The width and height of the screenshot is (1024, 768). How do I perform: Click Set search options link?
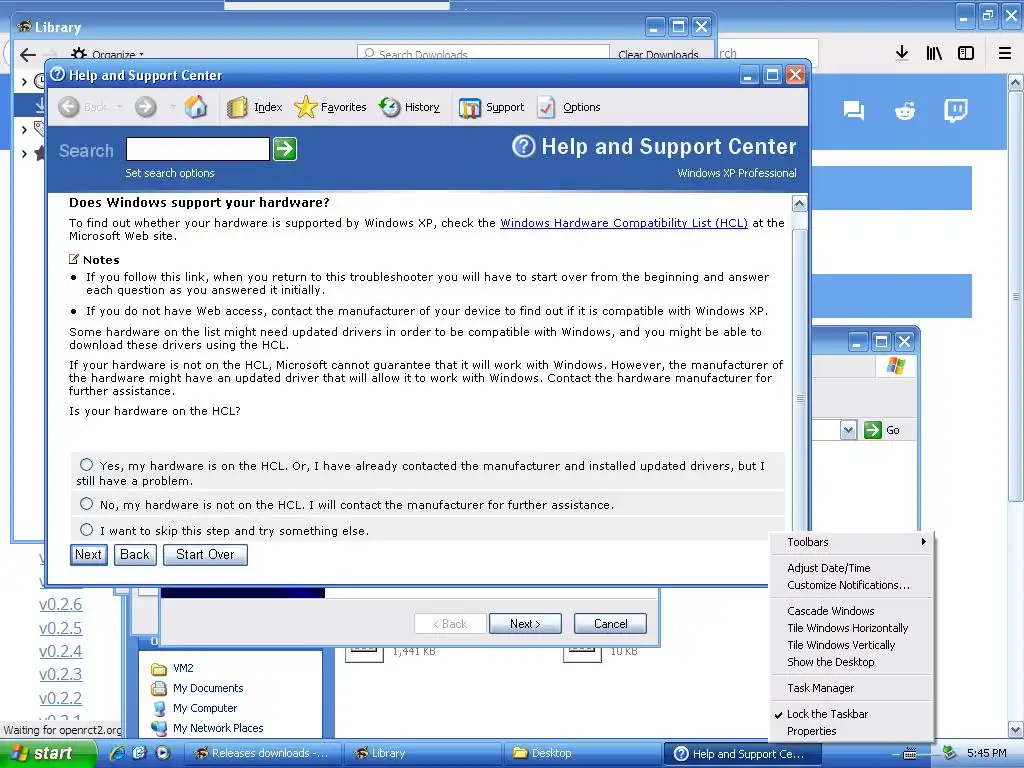(x=170, y=173)
